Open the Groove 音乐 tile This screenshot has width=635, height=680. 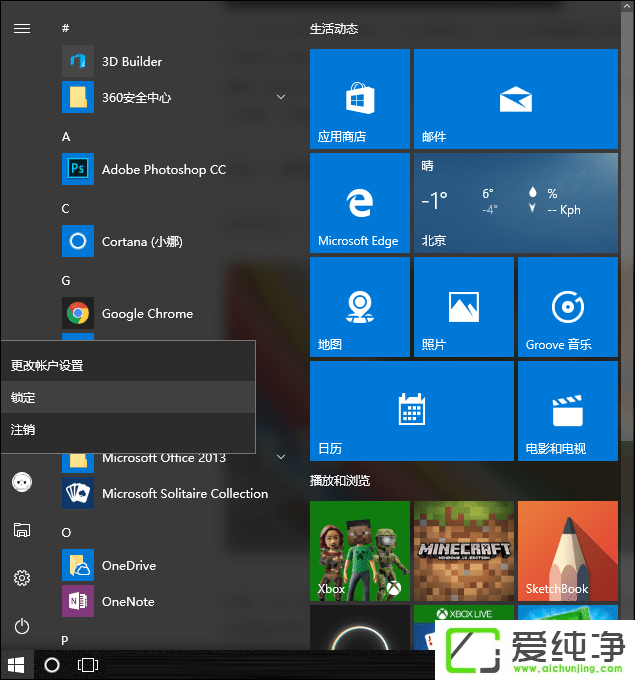[x=568, y=307]
